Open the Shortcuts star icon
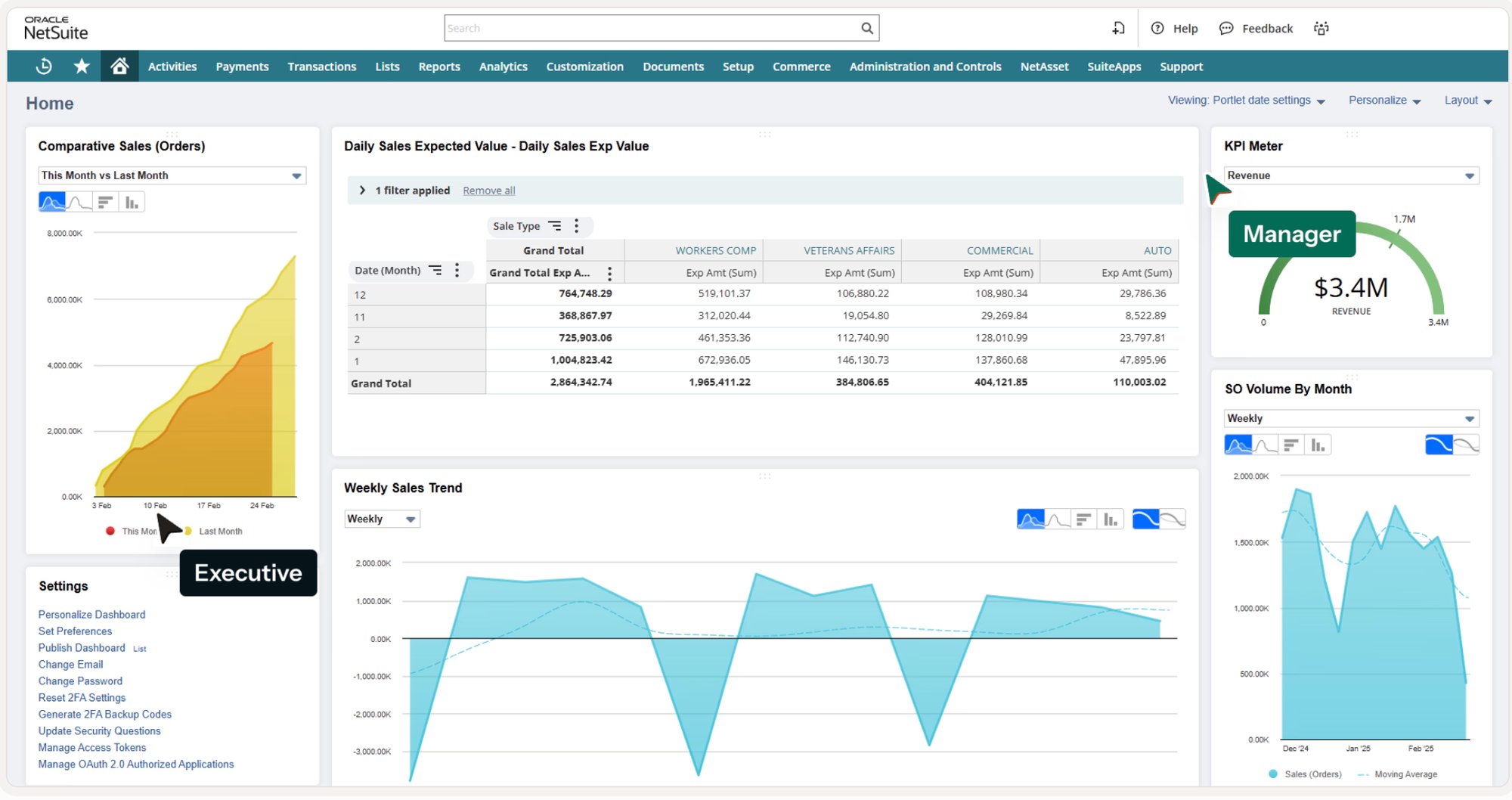1512x800 pixels. click(x=81, y=67)
